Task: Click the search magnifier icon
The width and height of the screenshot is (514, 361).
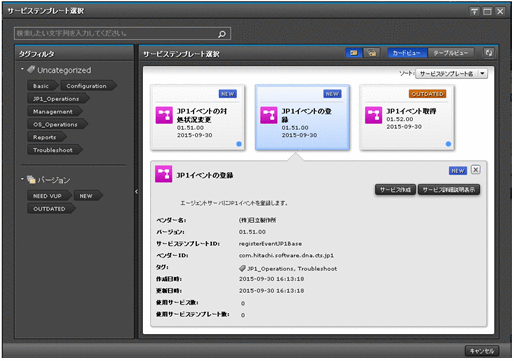Action: coord(222,34)
